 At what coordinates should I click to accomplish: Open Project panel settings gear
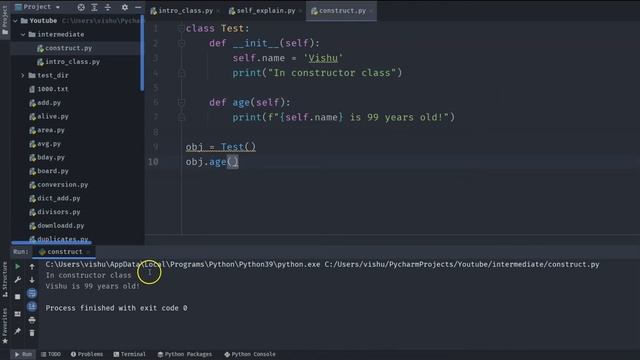[x=124, y=7]
